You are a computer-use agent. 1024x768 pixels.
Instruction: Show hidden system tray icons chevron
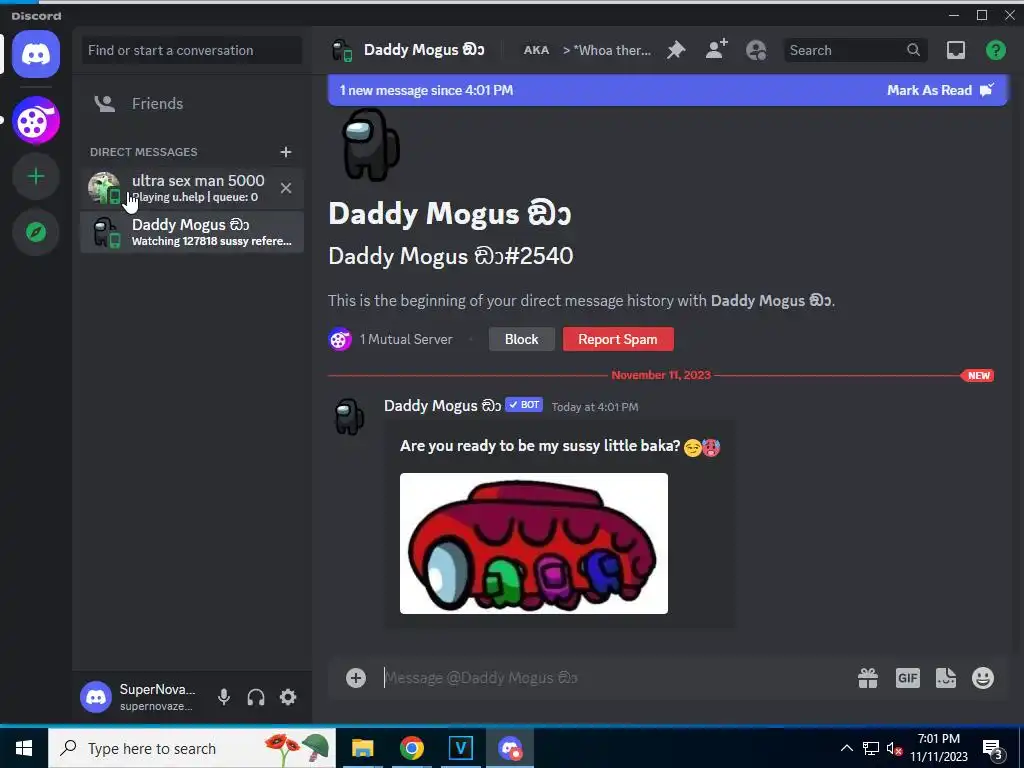[846, 748]
